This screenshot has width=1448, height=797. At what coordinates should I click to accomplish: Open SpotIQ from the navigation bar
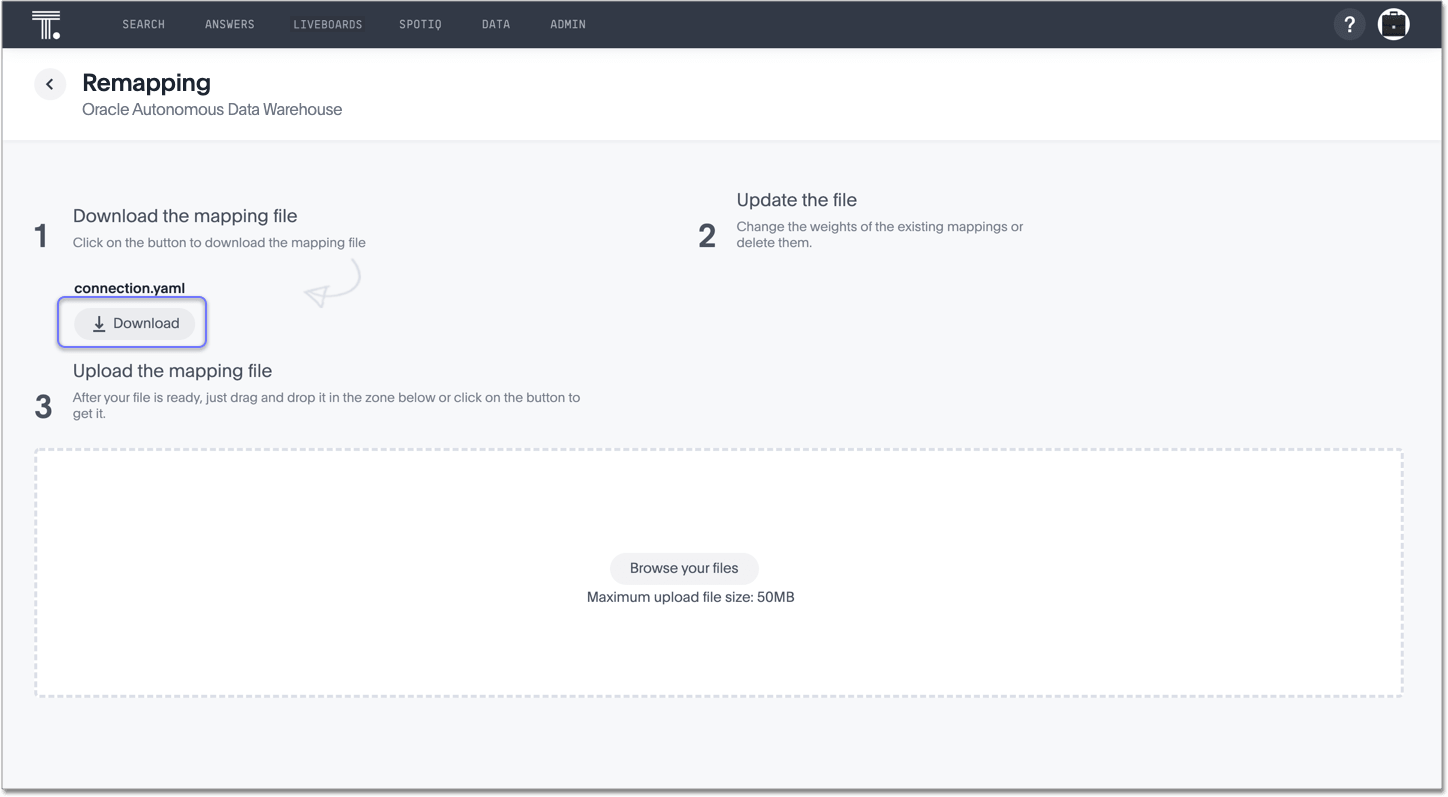420,24
